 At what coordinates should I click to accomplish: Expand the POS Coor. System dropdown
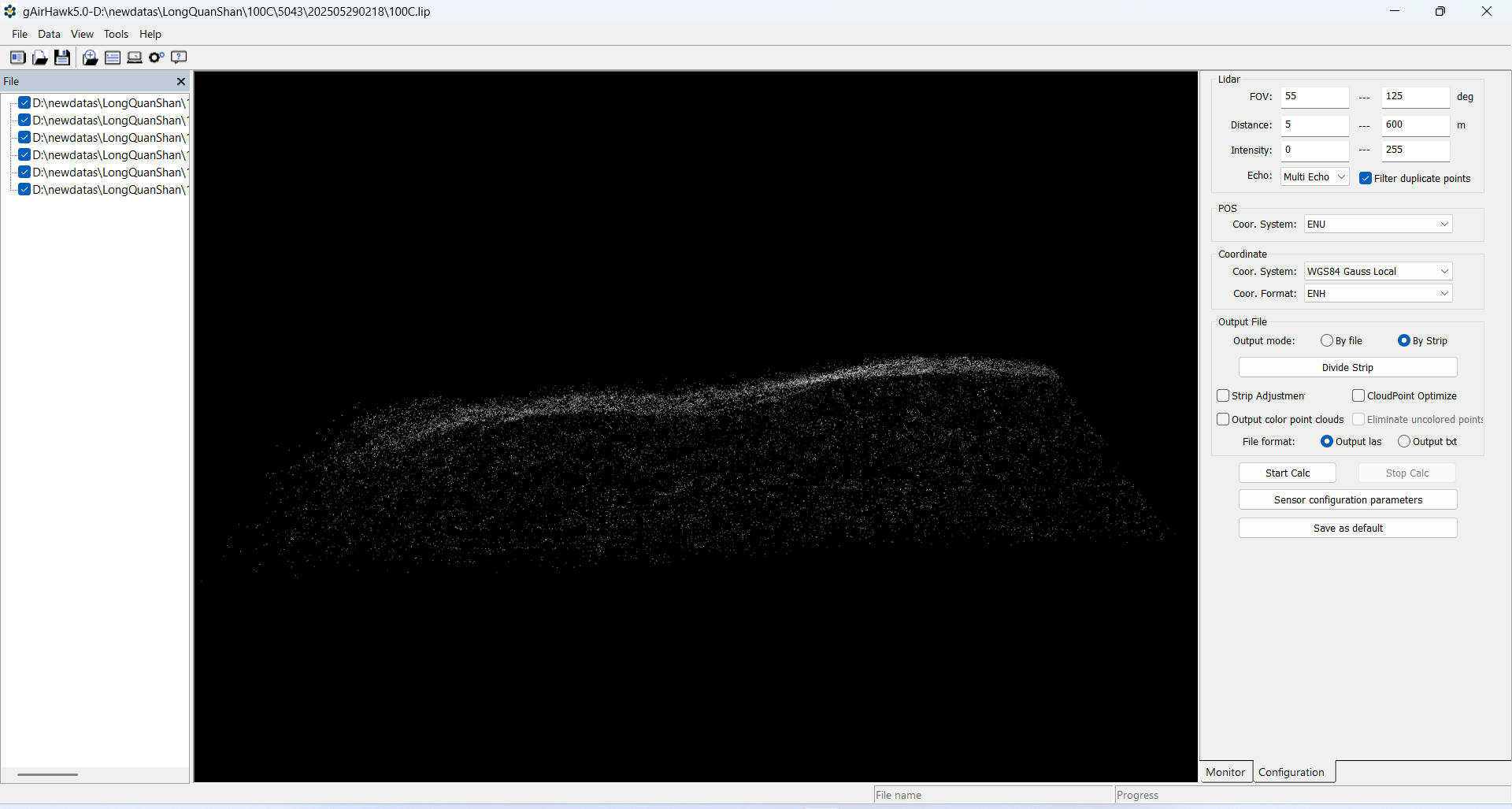coord(1377,225)
